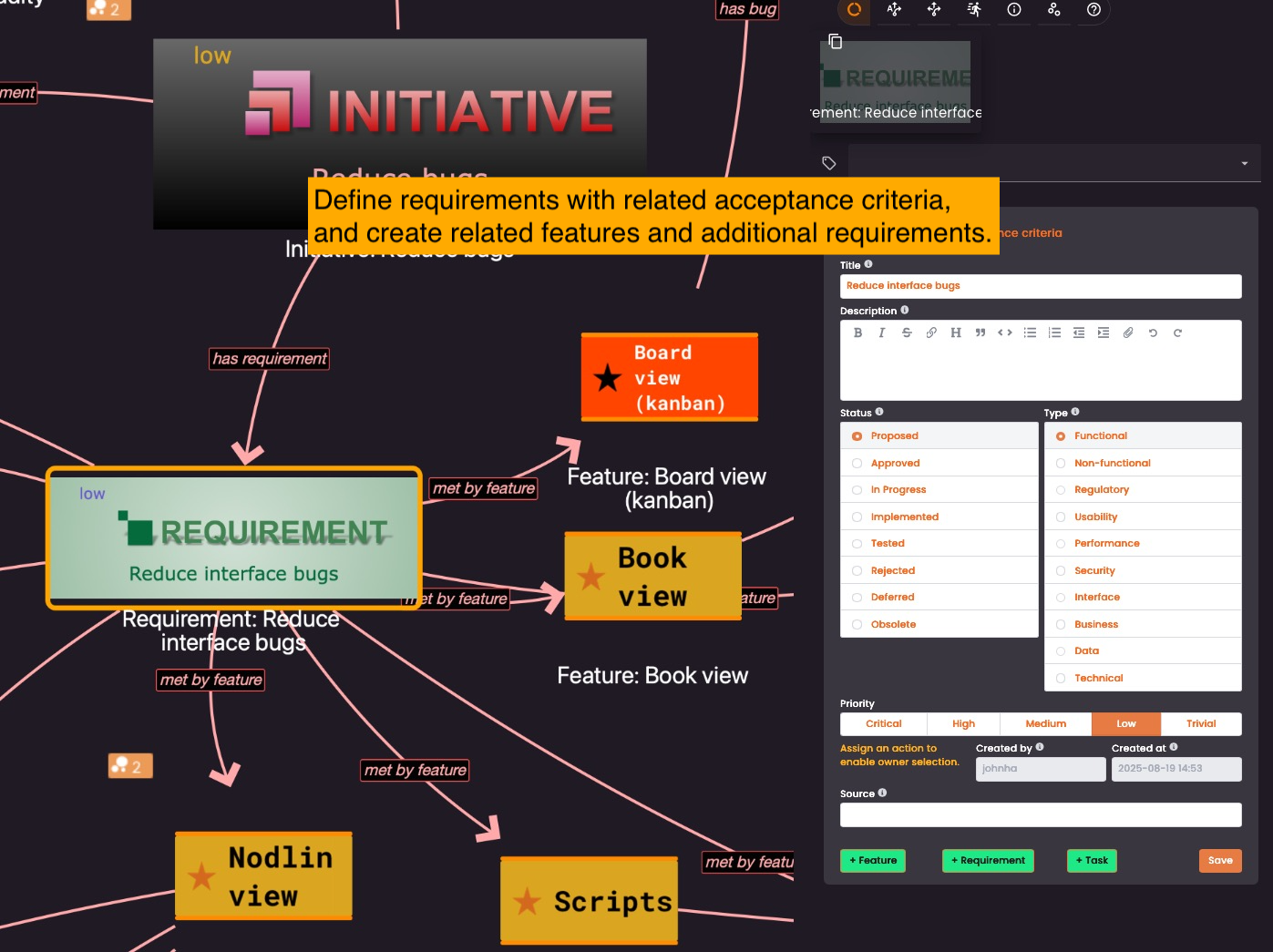Open the info circle icon in top toolbar
The height and width of the screenshot is (952, 1273).
(1013, 10)
